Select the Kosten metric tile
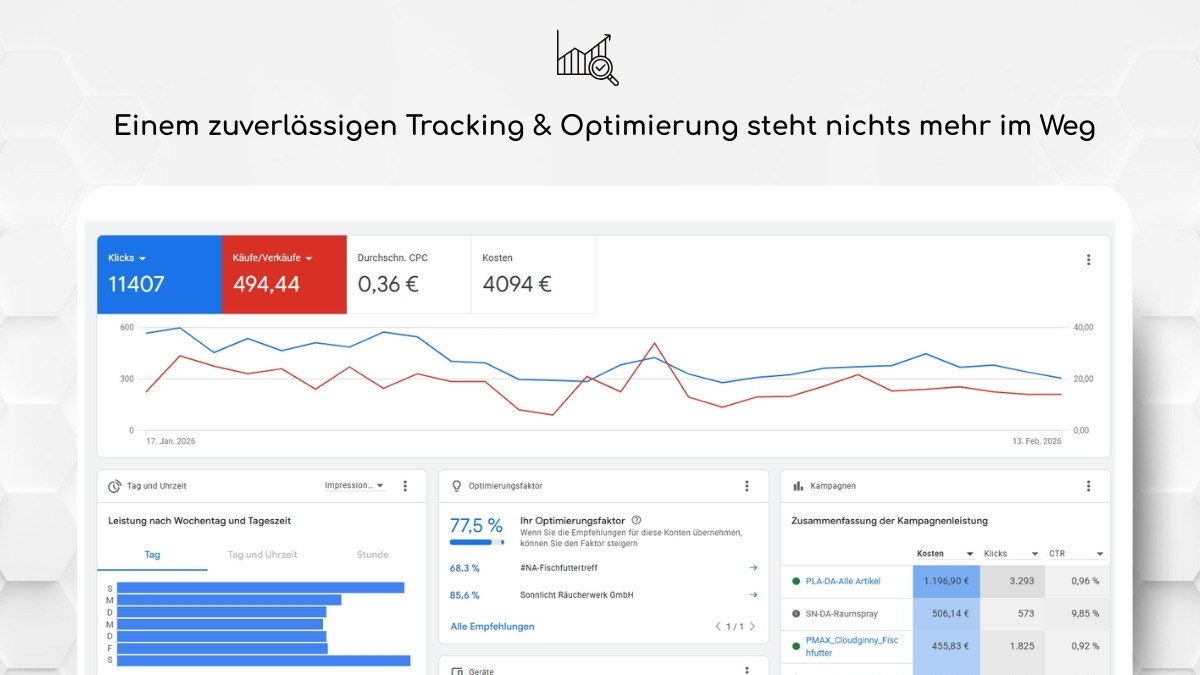The image size is (1200, 675). click(534, 275)
